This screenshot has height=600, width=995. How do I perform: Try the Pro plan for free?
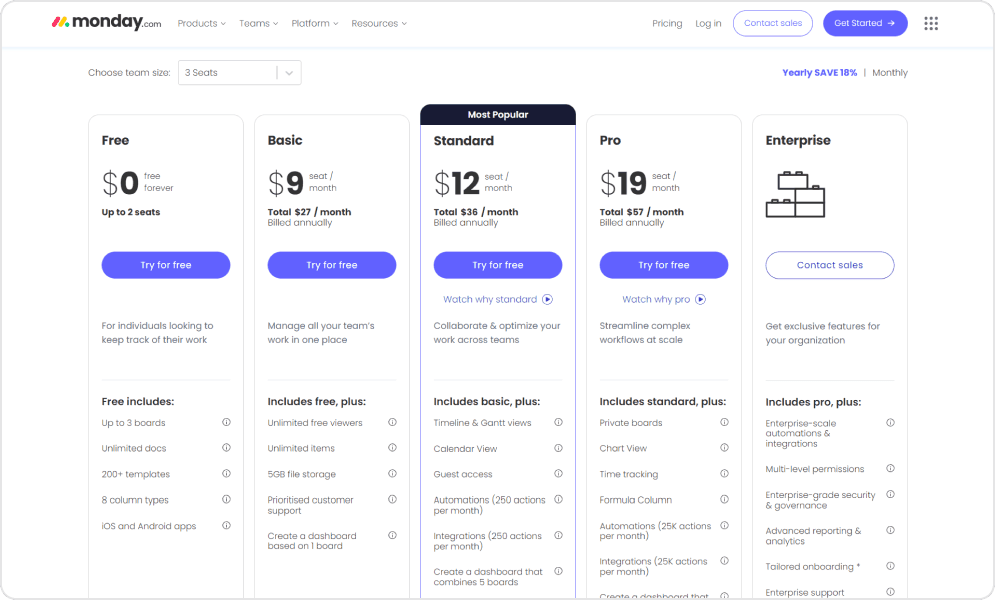point(664,265)
